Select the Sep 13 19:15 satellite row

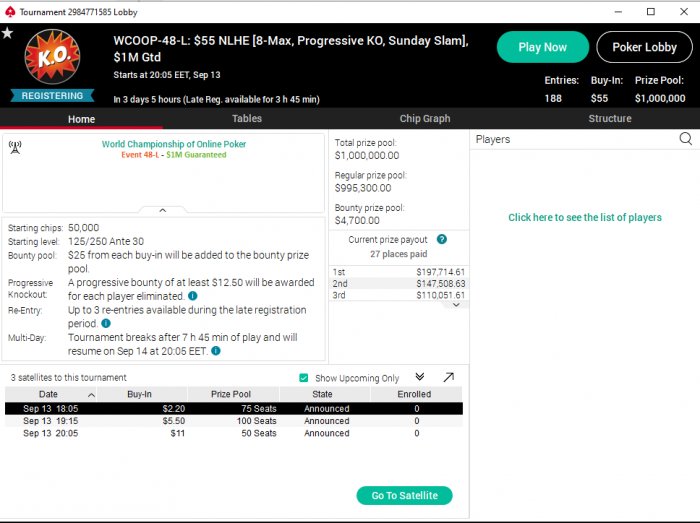(x=234, y=421)
